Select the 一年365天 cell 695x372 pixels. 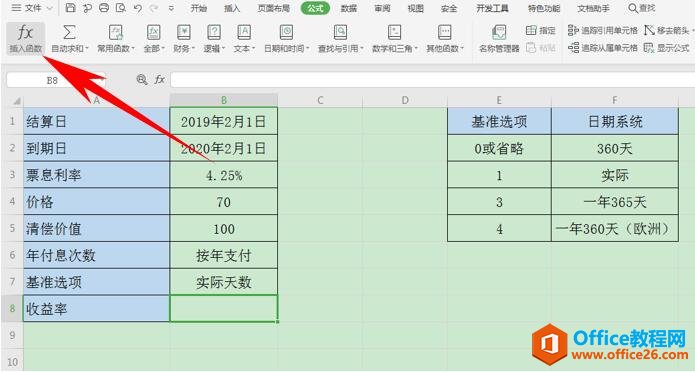pos(615,202)
